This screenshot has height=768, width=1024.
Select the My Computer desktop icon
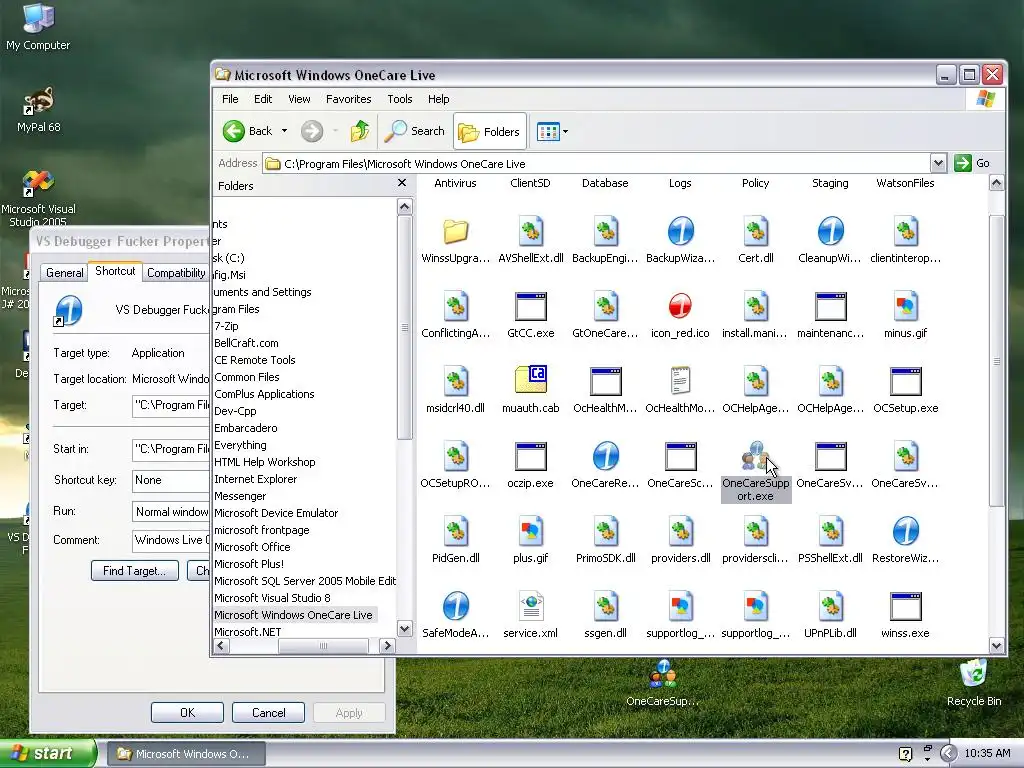(x=38, y=27)
